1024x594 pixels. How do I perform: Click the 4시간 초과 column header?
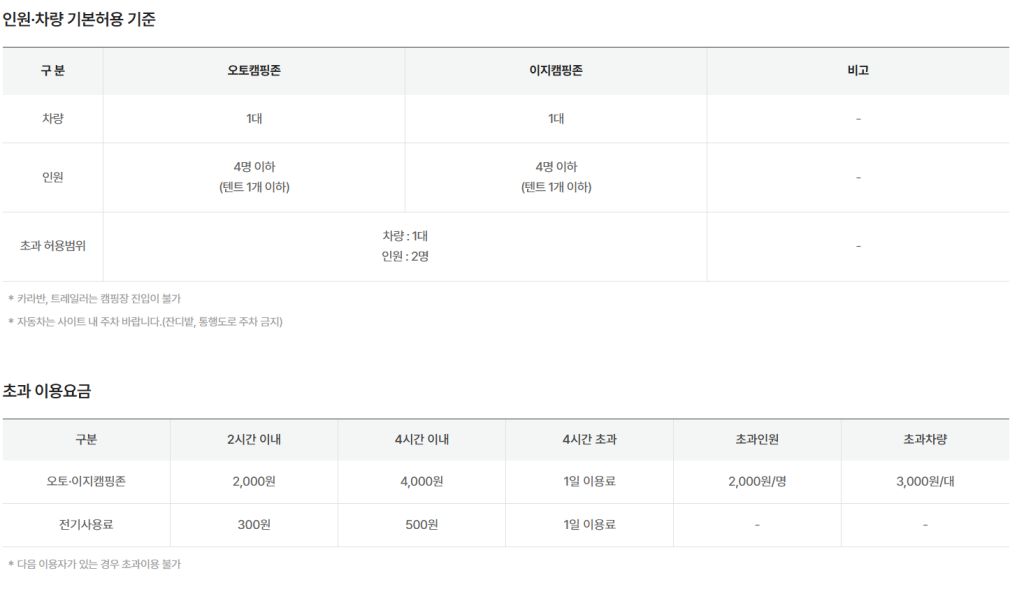coord(590,439)
